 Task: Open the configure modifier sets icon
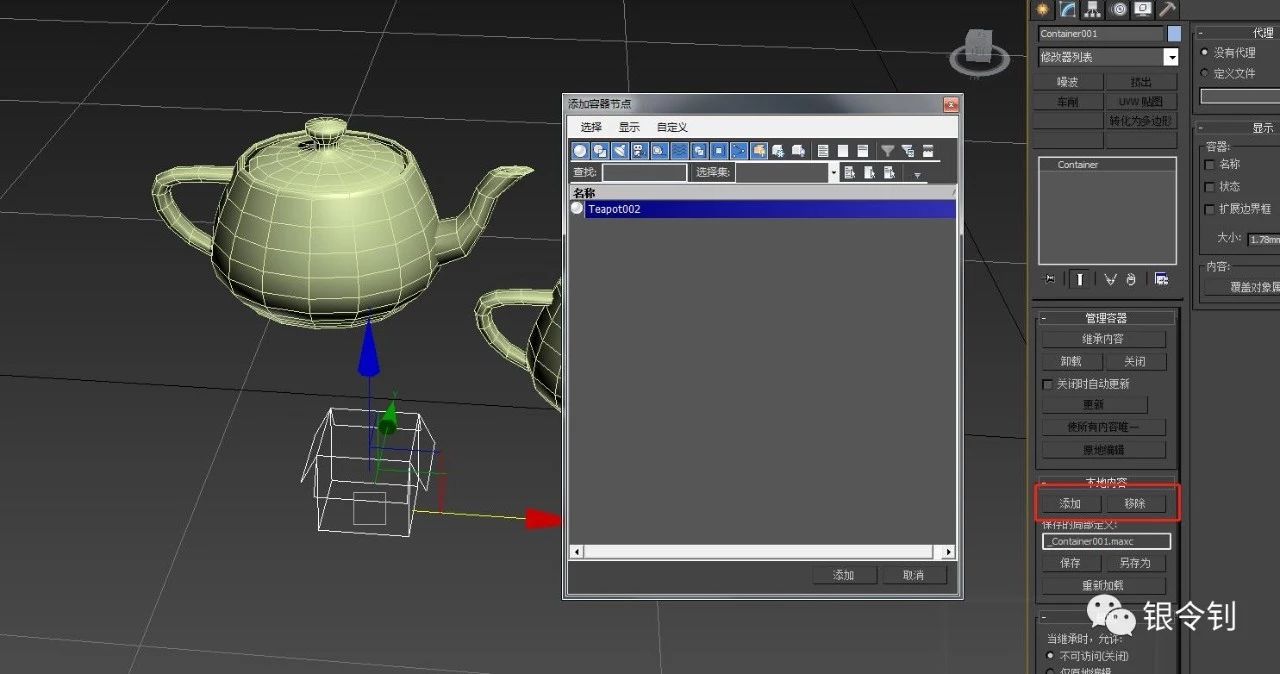point(1161,279)
